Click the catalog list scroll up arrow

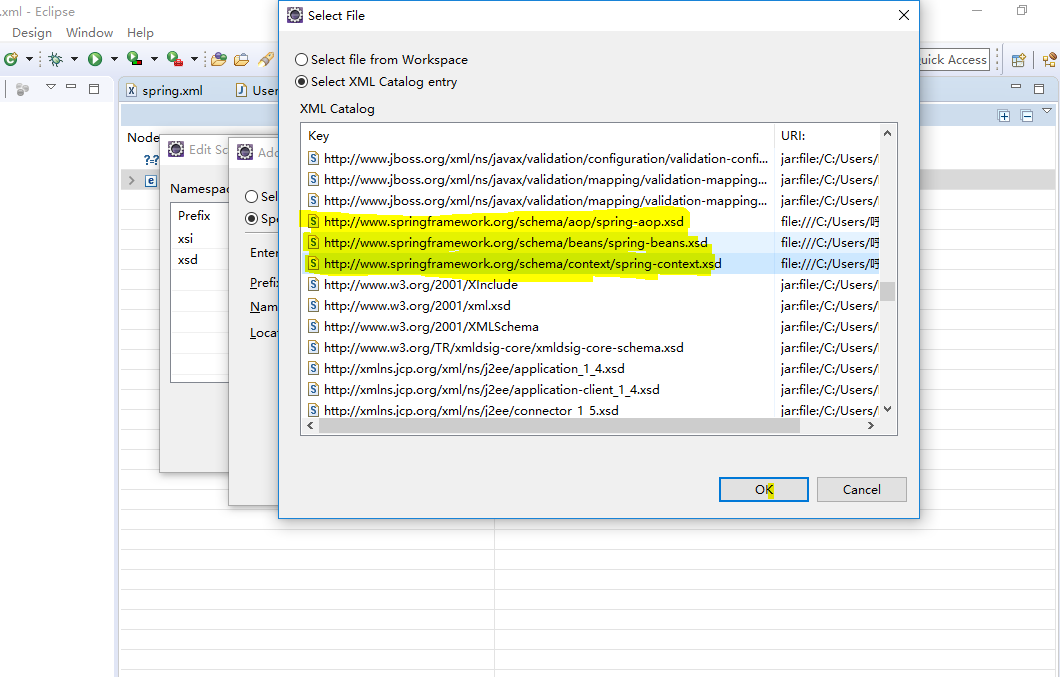pos(888,133)
